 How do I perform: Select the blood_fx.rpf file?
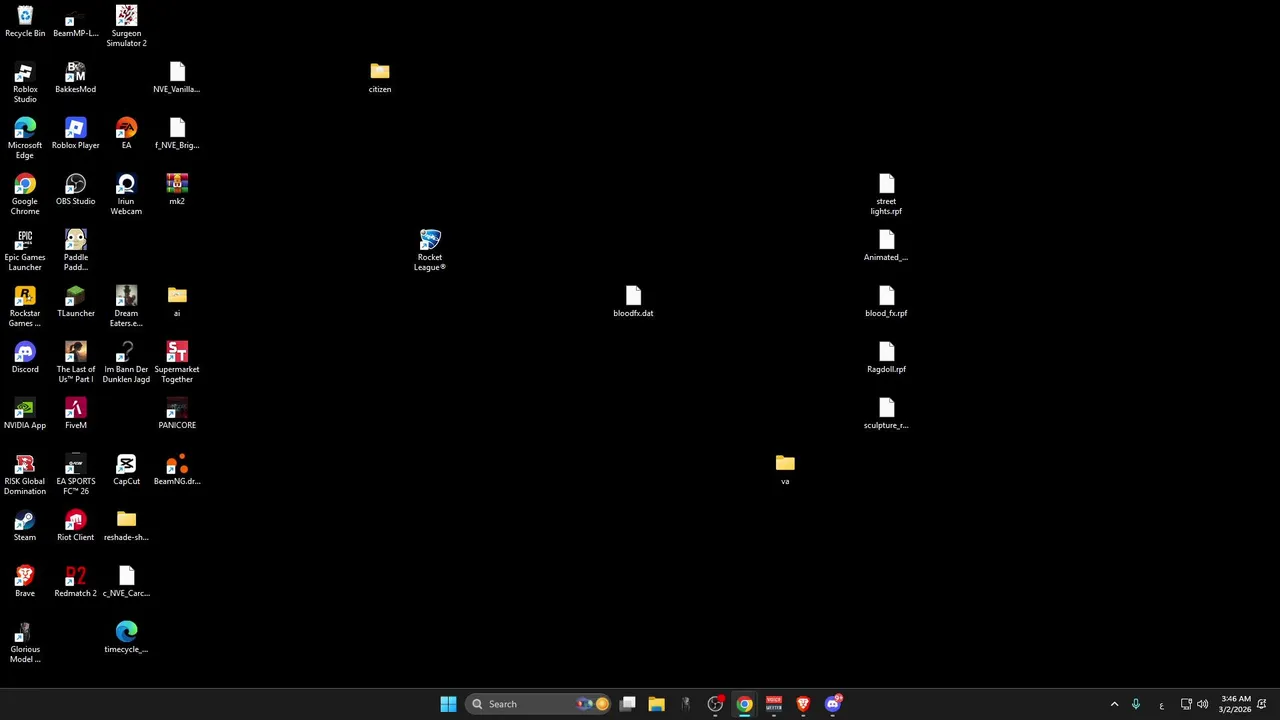click(886, 302)
